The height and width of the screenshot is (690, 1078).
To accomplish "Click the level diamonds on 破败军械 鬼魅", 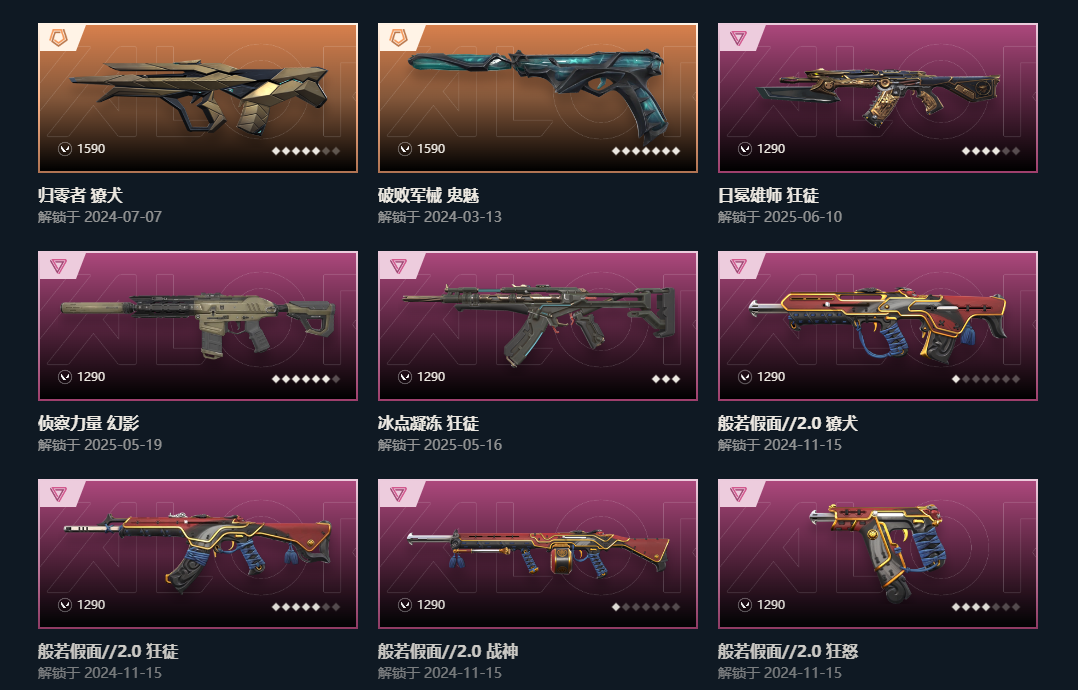I will pyautogui.click(x=646, y=151).
